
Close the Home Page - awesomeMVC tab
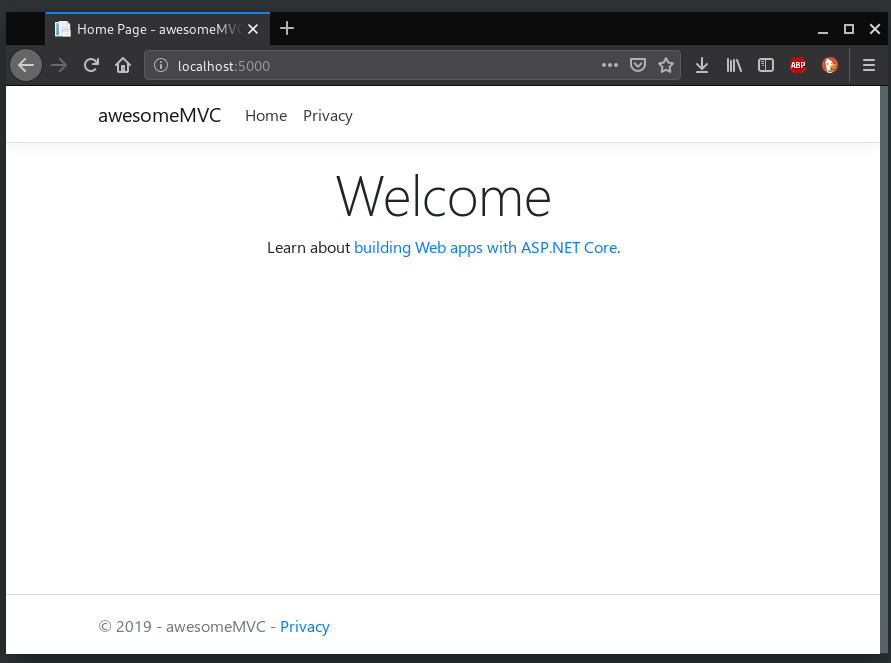pos(253,29)
